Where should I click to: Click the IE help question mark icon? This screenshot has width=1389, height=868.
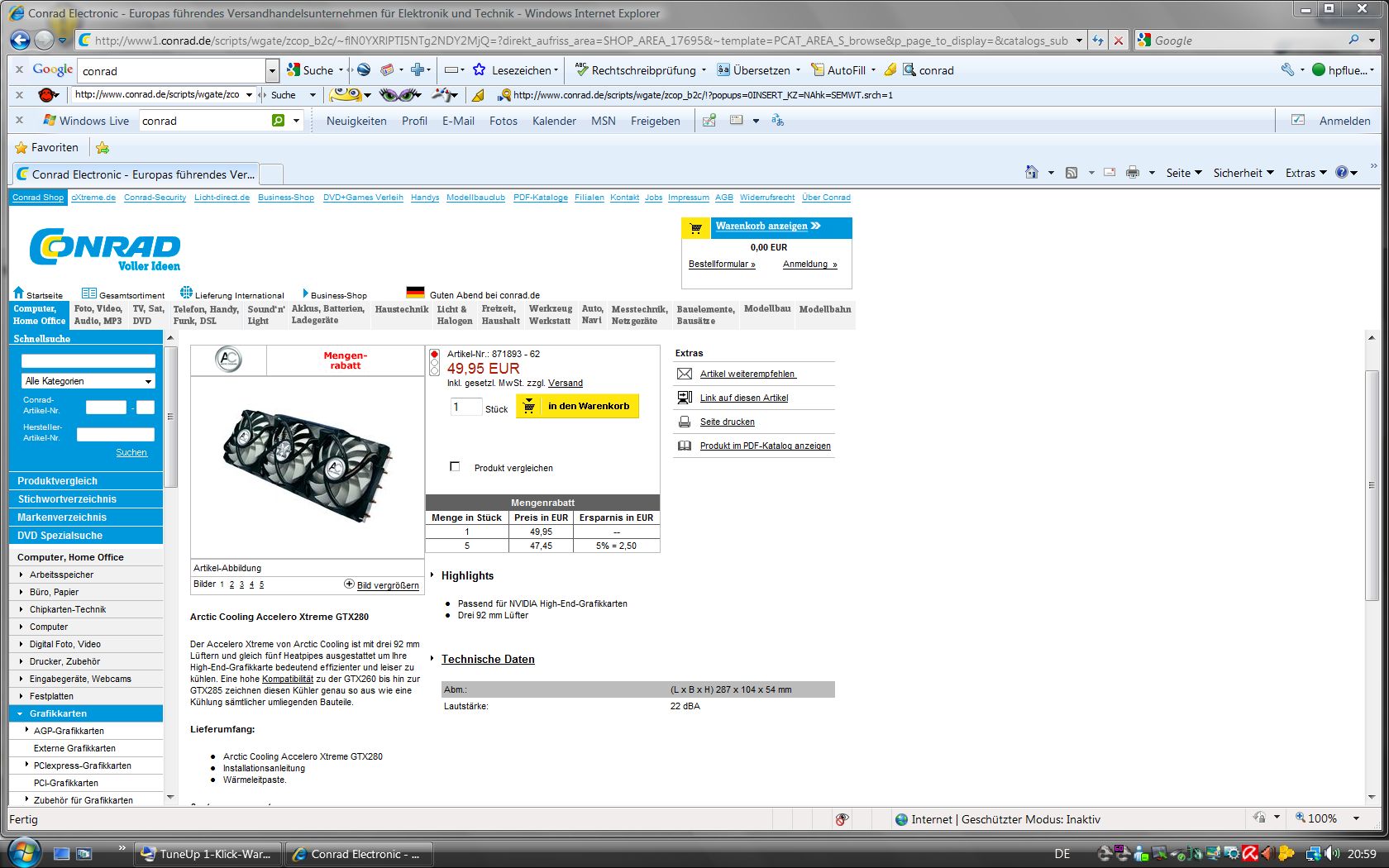pyautogui.click(x=1341, y=173)
